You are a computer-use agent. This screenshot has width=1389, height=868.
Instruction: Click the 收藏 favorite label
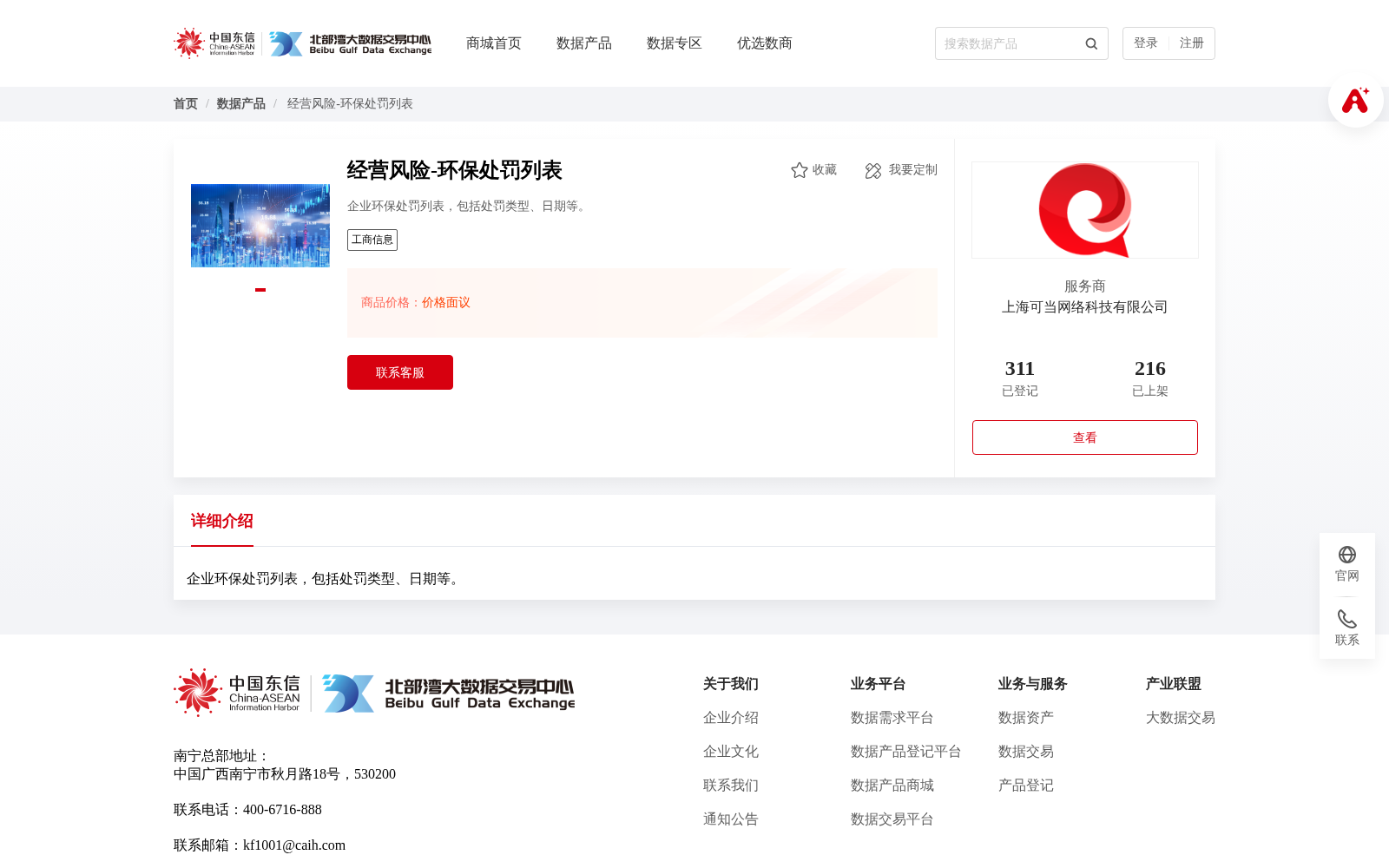(x=825, y=170)
